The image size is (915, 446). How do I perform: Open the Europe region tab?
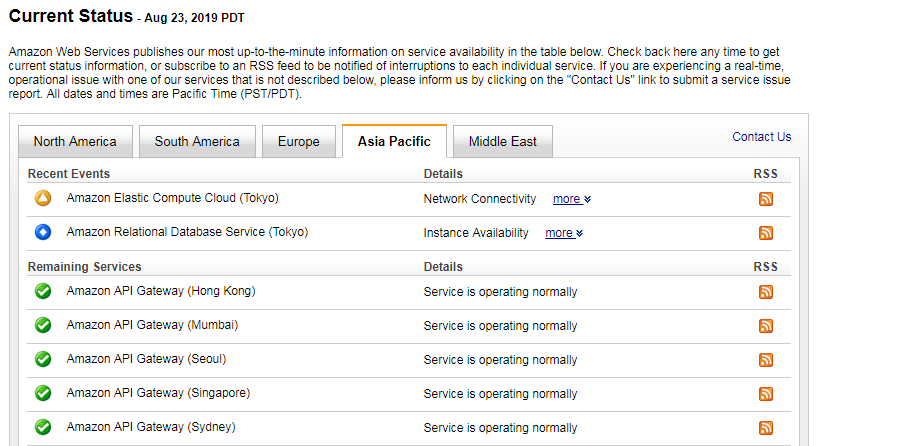point(299,141)
